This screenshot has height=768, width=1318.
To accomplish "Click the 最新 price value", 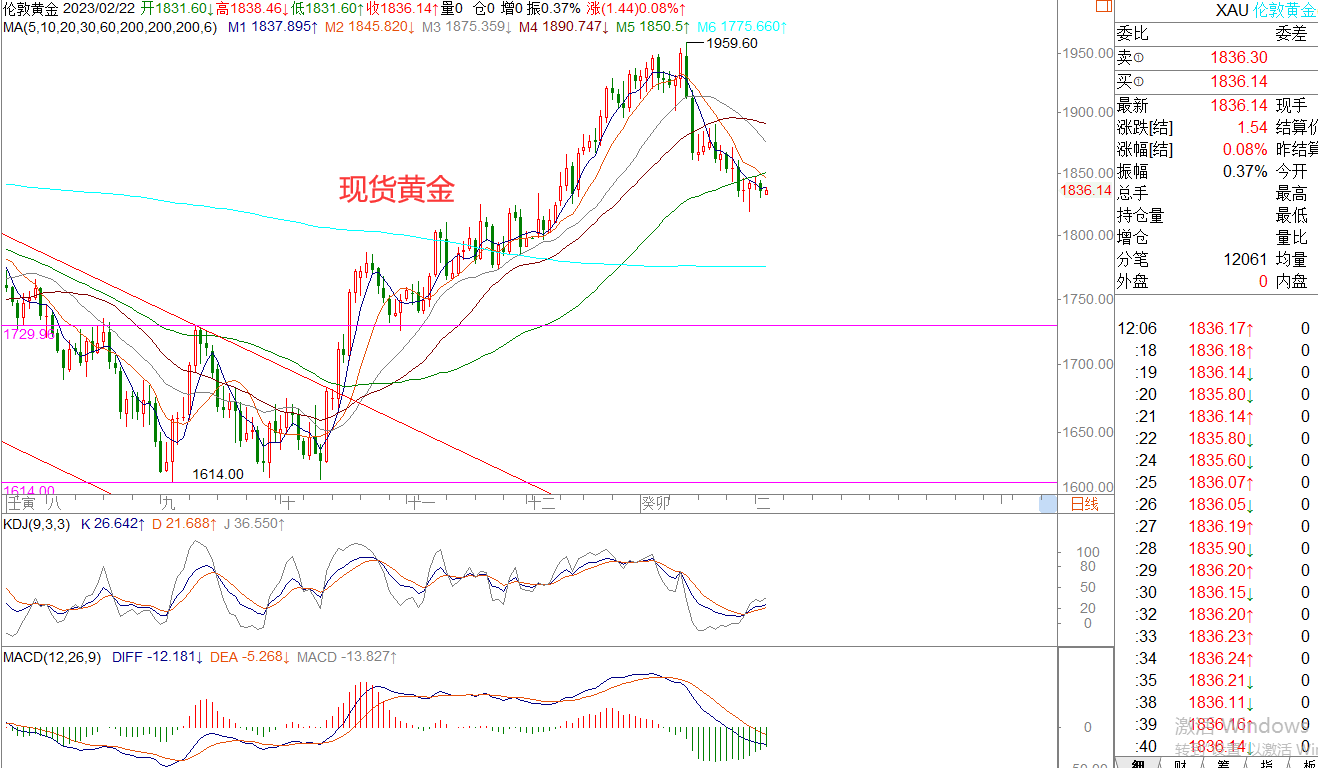I will (x=1239, y=105).
